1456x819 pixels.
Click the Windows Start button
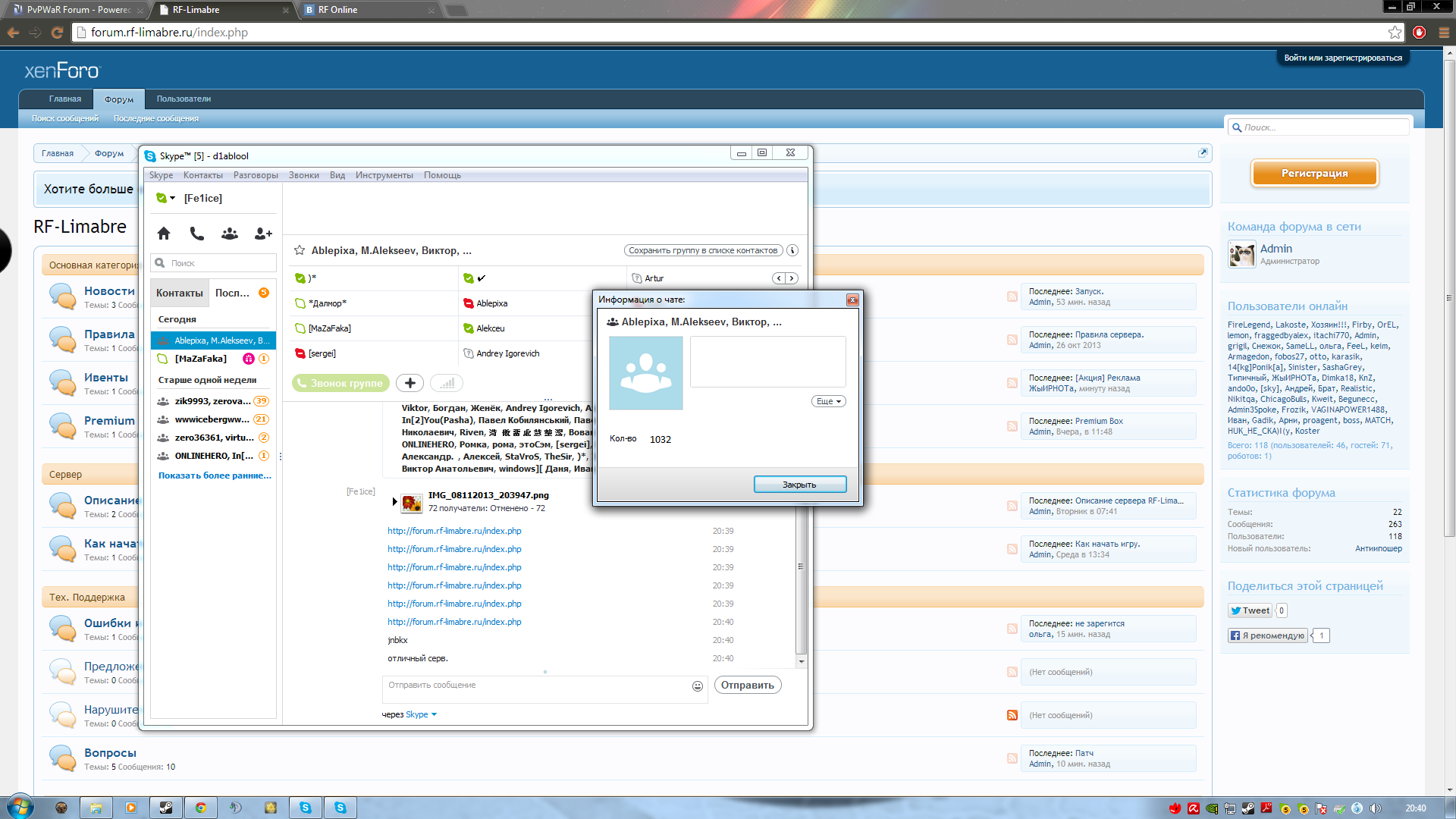click(19, 807)
